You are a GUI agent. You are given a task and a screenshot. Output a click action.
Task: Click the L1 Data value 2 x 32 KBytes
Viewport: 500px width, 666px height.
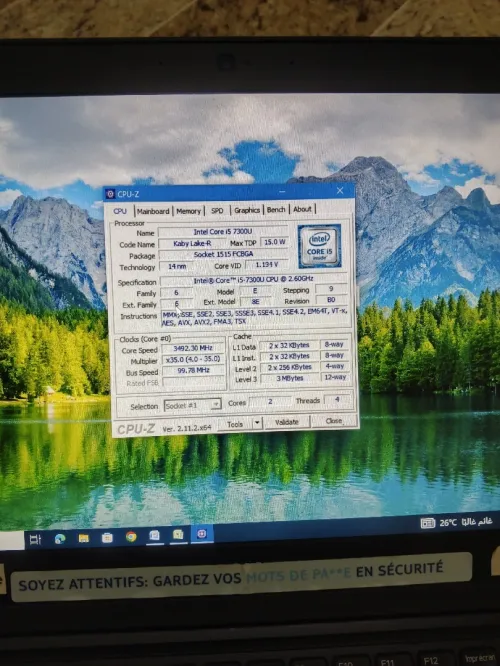pyautogui.click(x=289, y=345)
